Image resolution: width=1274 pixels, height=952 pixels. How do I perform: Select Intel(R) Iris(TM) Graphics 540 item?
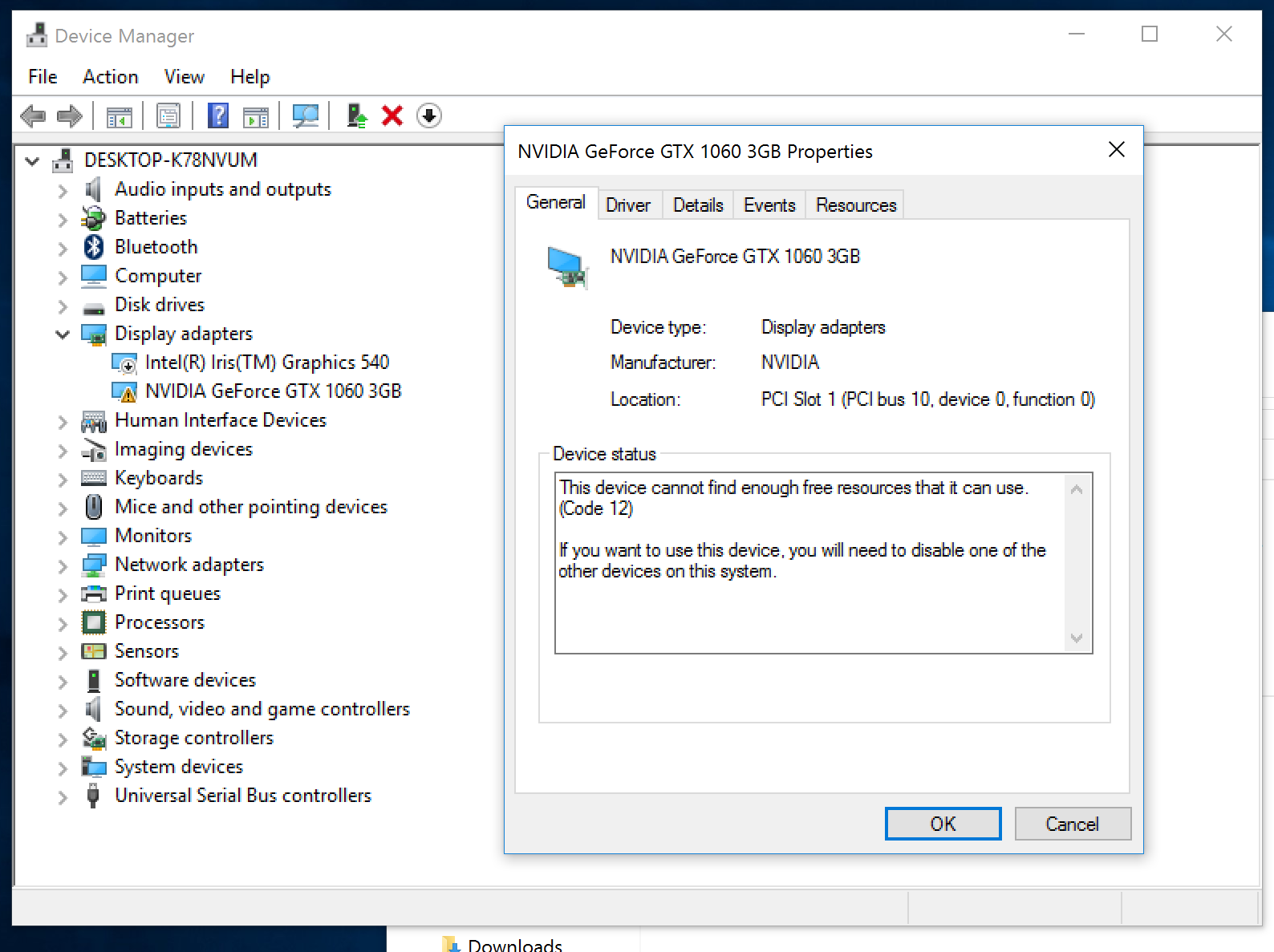click(x=267, y=363)
